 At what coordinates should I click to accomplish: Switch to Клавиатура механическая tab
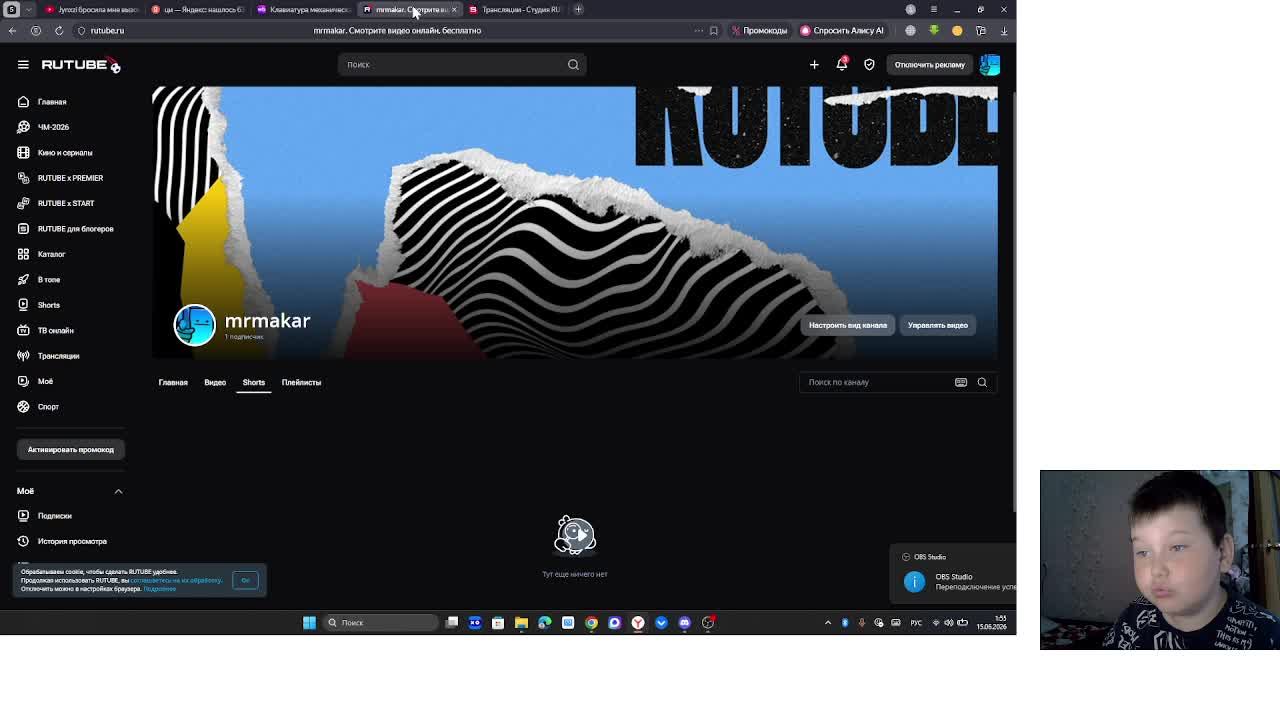tap(303, 10)
